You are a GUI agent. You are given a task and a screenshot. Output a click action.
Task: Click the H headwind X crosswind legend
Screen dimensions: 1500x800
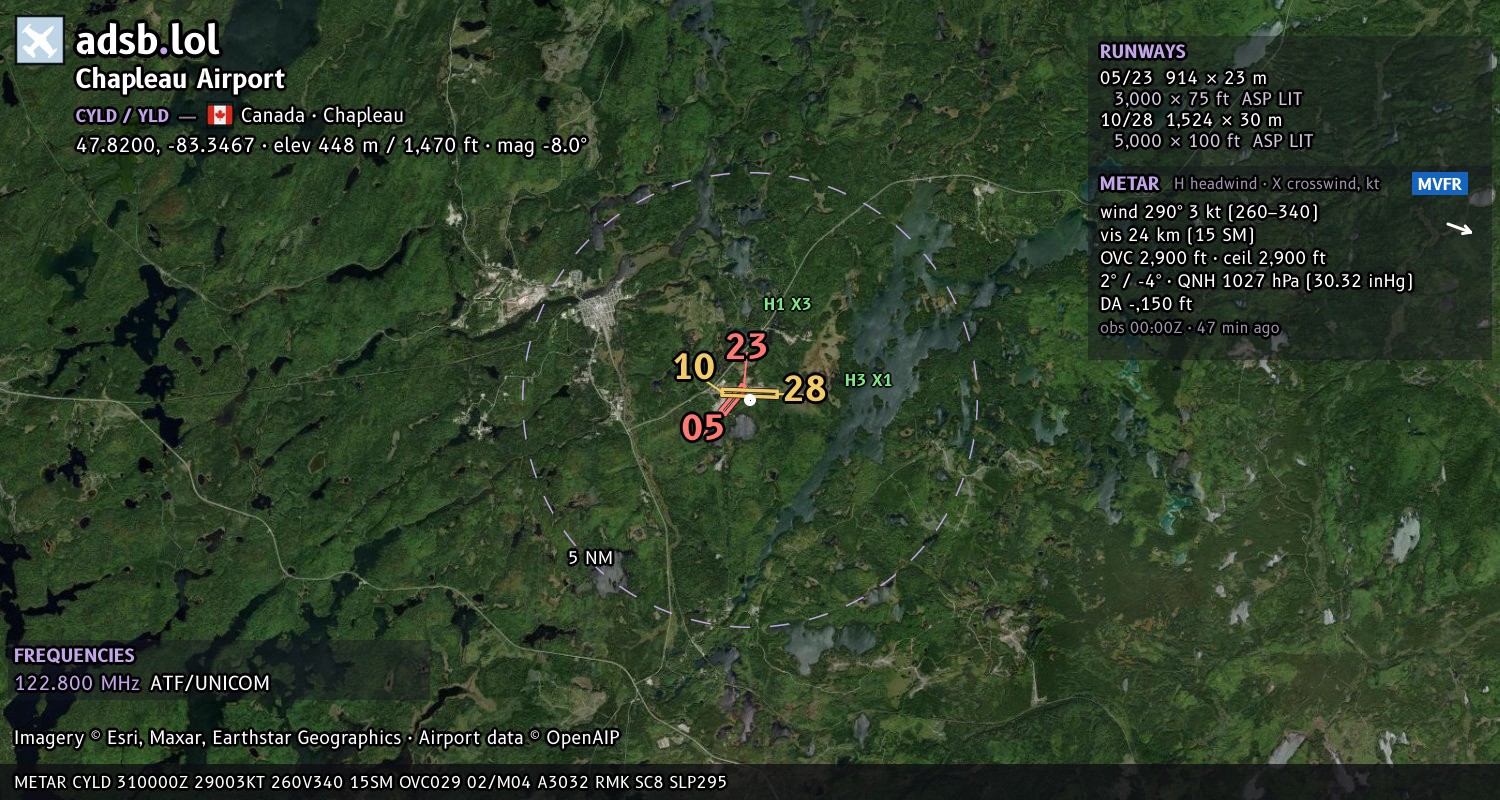click(x=1275, y=184)
